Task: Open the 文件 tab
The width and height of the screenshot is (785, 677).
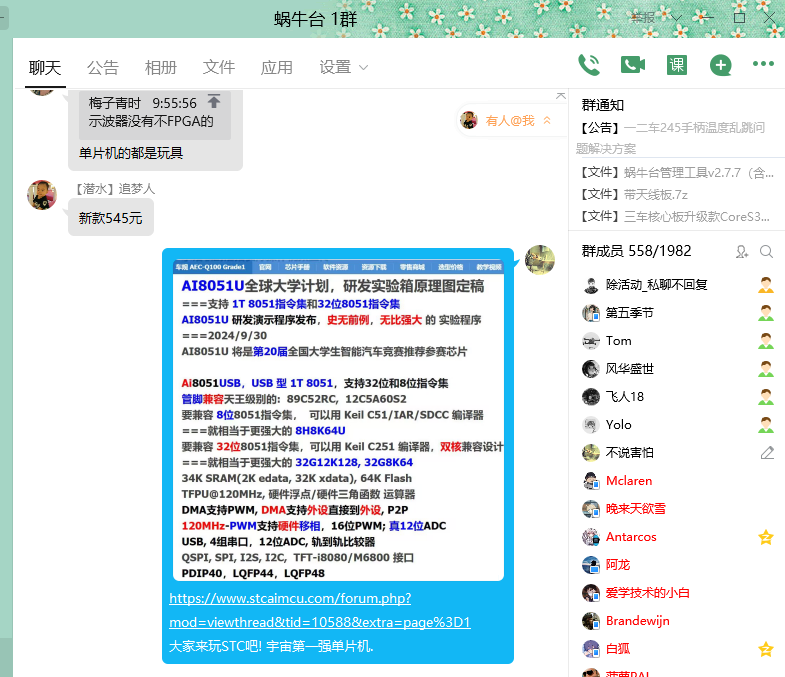Action: tap(219, 67)
